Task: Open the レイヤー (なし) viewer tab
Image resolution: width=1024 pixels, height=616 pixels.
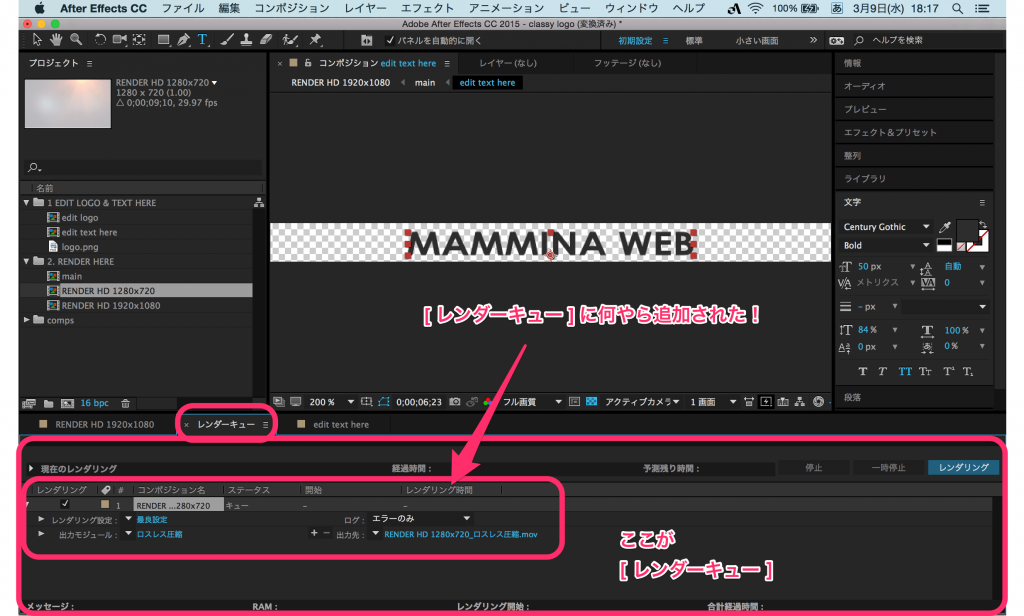Action: [508, 63]
